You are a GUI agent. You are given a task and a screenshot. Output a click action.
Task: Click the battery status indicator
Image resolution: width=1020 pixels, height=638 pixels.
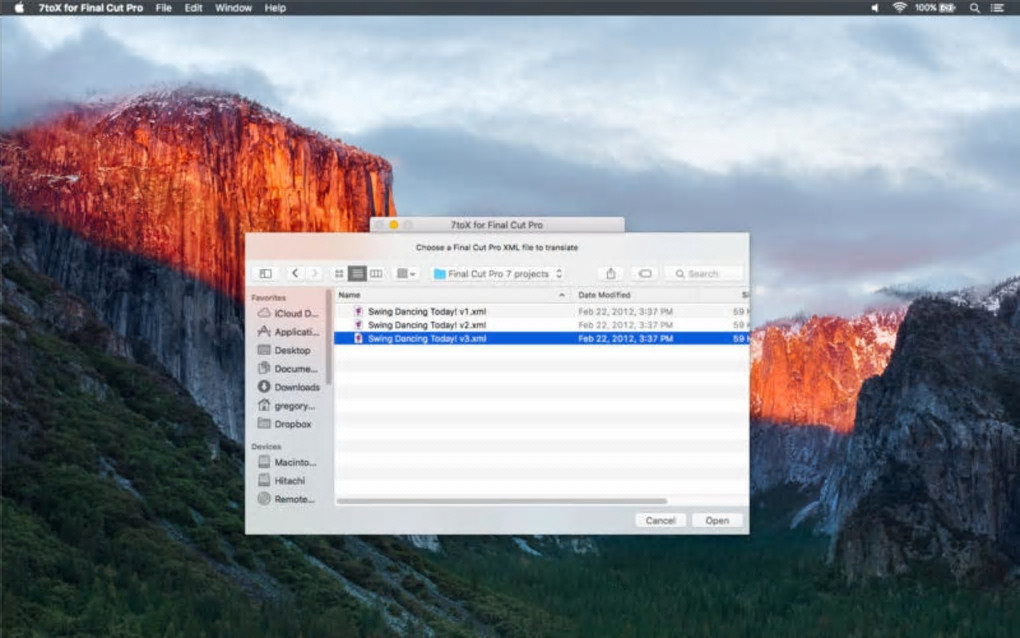point(935,8)
